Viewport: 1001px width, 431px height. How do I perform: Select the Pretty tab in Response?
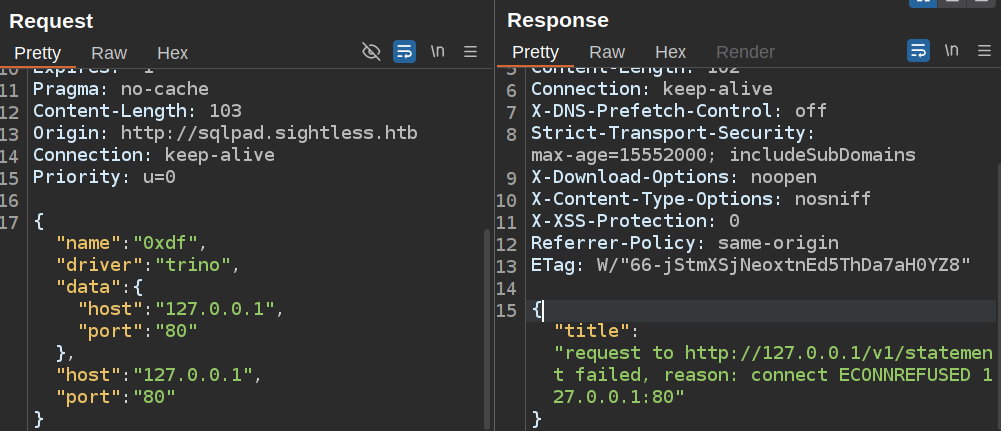pyautogui.click(x=536, y=52)
